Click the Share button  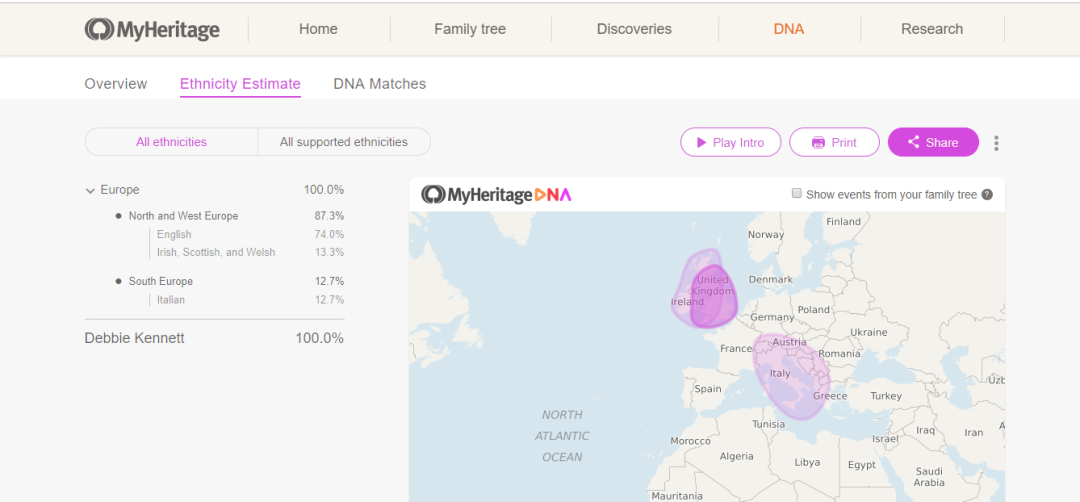pos(933,143)
